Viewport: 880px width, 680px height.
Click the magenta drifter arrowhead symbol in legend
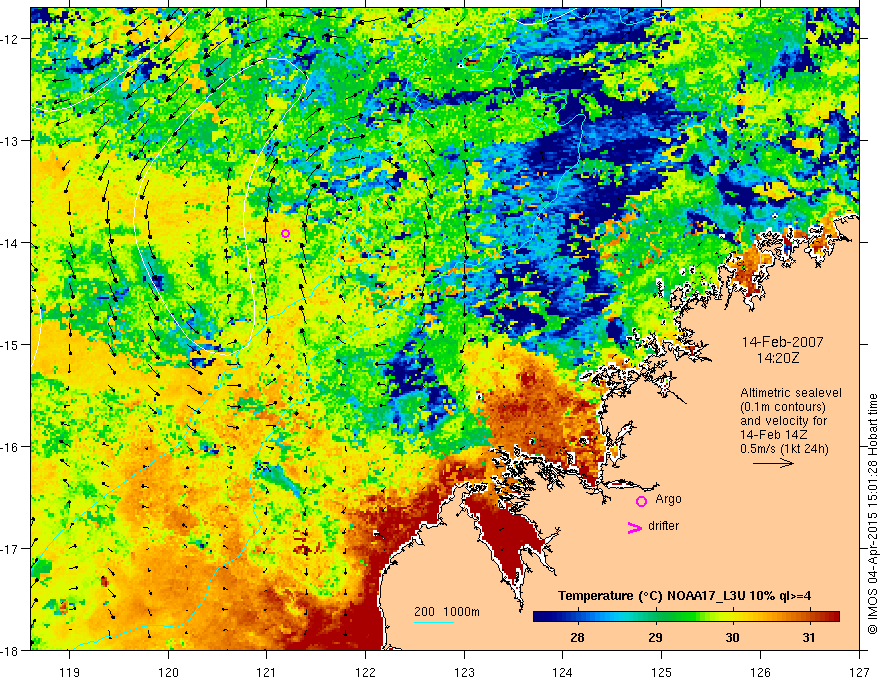634,528
